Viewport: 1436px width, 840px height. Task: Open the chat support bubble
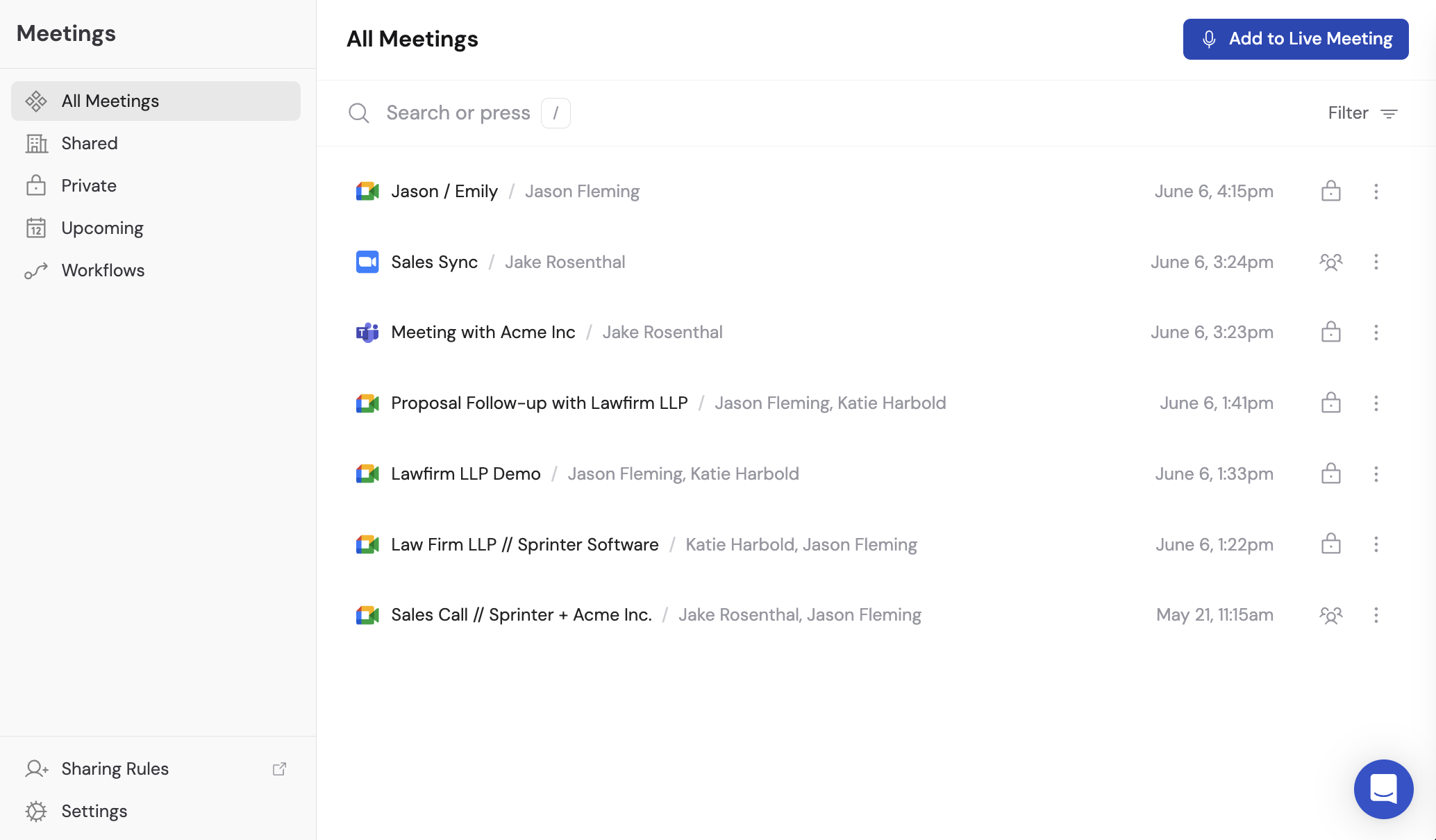[x=1383, y=789]
